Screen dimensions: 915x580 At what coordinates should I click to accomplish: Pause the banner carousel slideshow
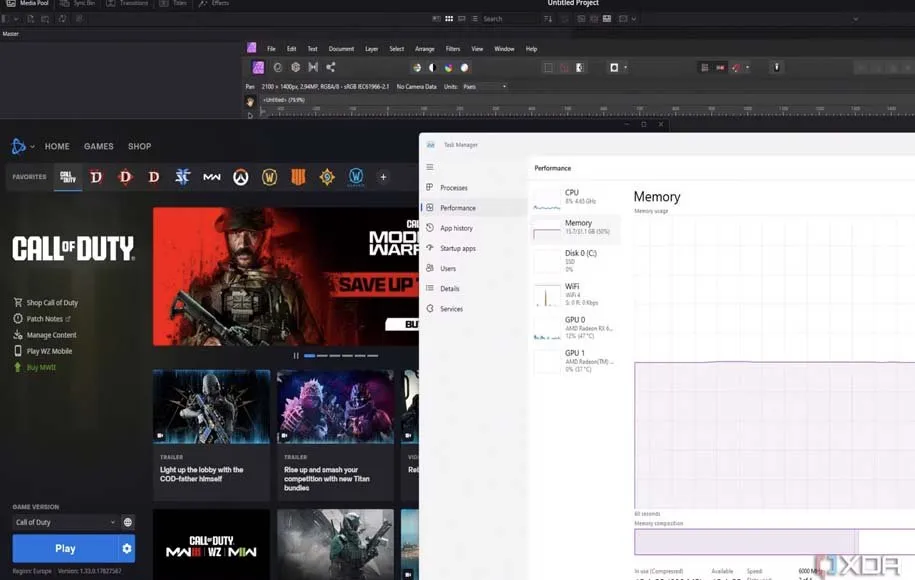point(296,355)
